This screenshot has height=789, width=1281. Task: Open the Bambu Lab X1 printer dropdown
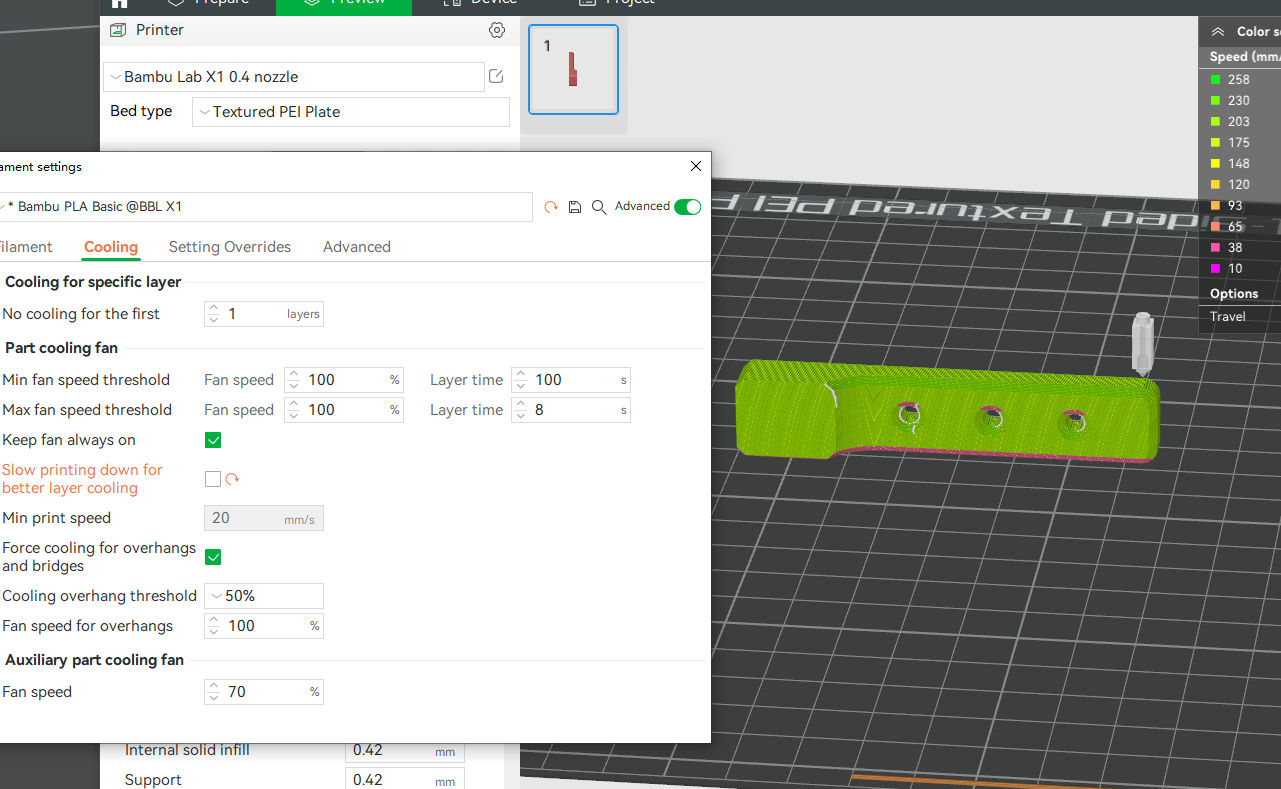(294, 76)
